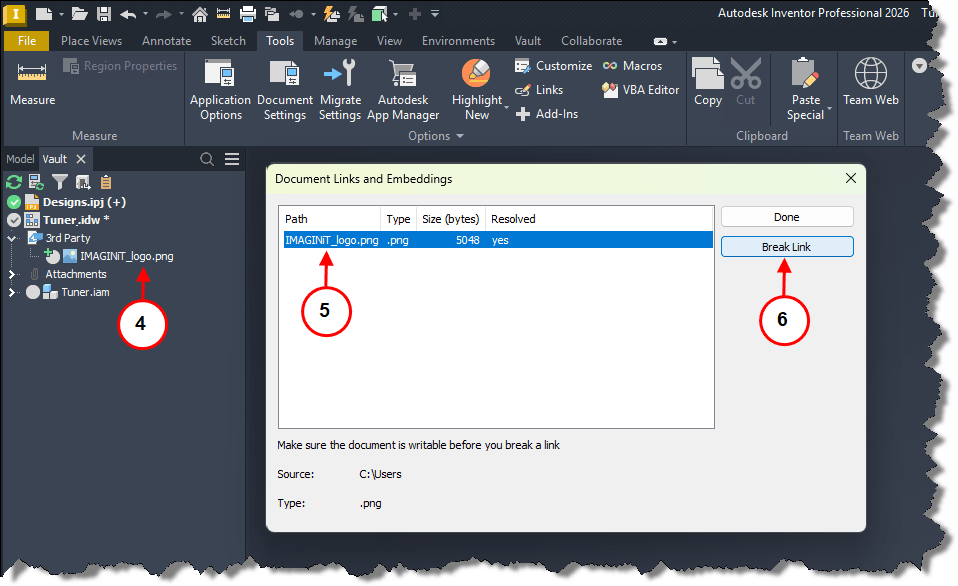Collapse the 3rd Party tree node
The height and width of the screenshot is (586, 958).
(x=12, y=238)
